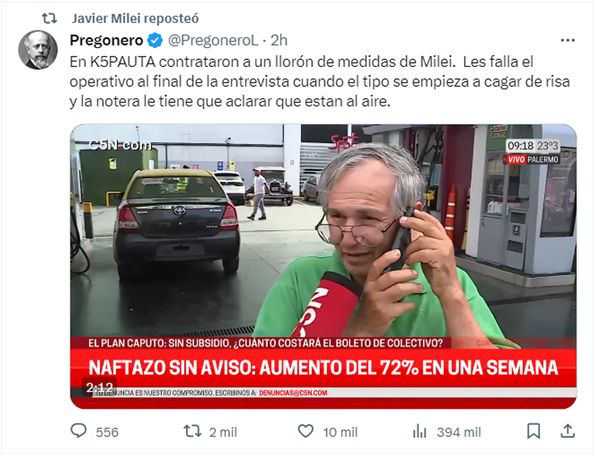
Task: Click the 2h timestamp of the tweet
Action: [x=279, y=40]
